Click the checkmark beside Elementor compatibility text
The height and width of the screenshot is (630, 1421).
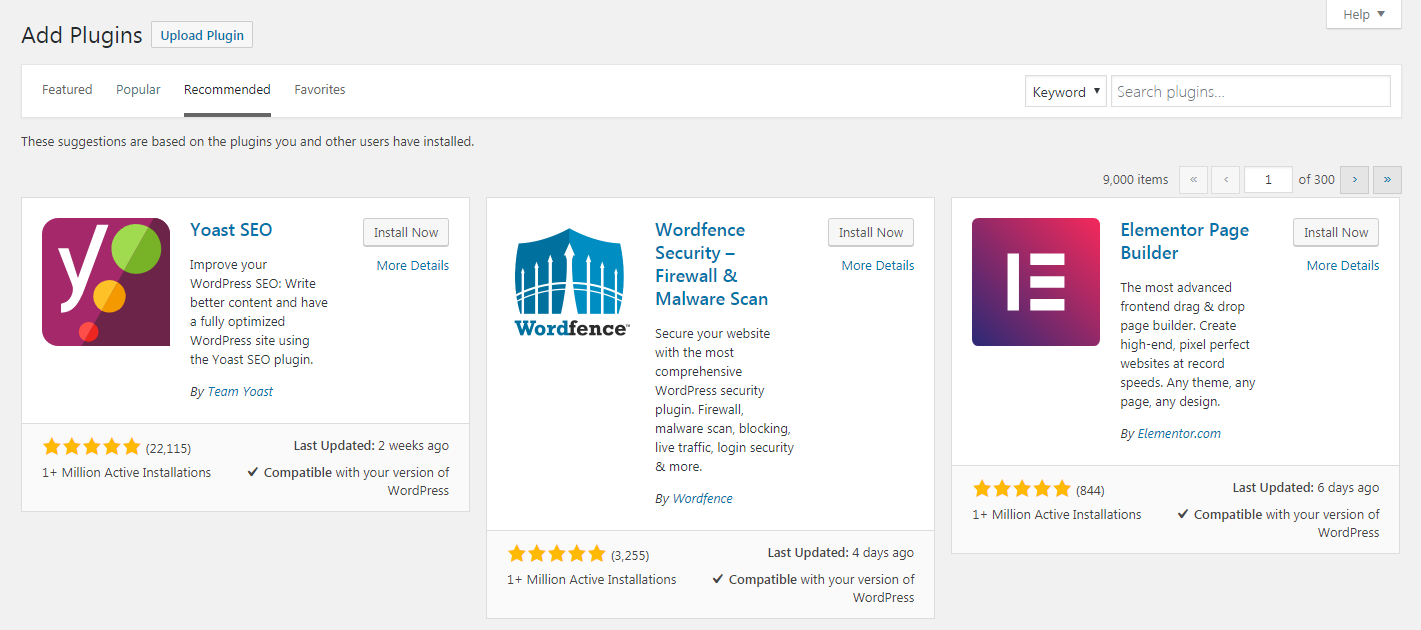point(1183,514)
